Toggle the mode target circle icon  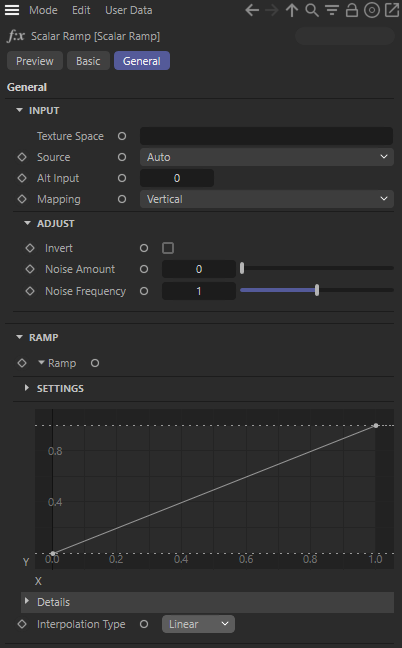[x=372, y=10]
